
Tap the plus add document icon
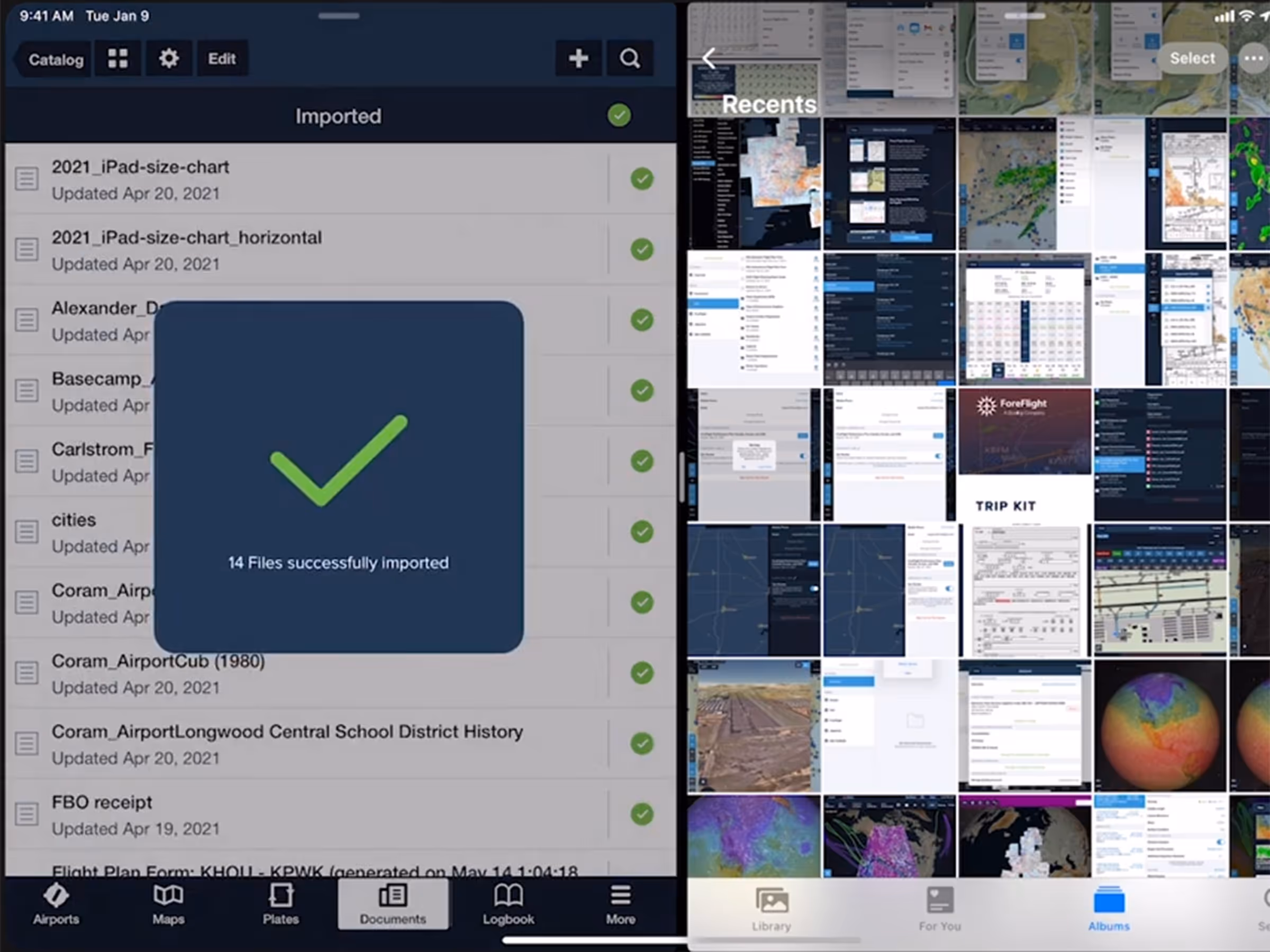[578, 58]
